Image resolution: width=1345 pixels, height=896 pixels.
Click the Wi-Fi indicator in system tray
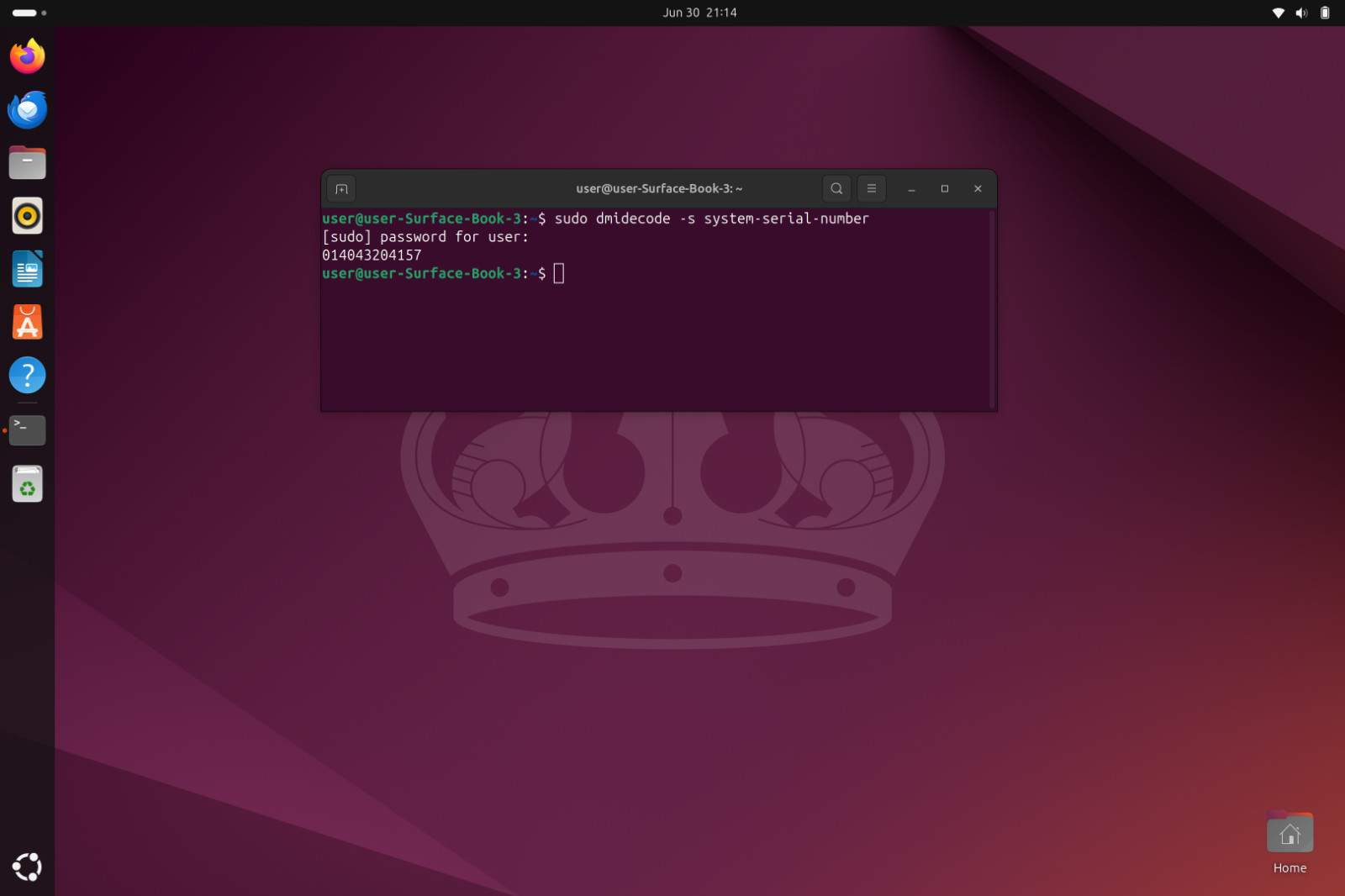click(1278, 13)
